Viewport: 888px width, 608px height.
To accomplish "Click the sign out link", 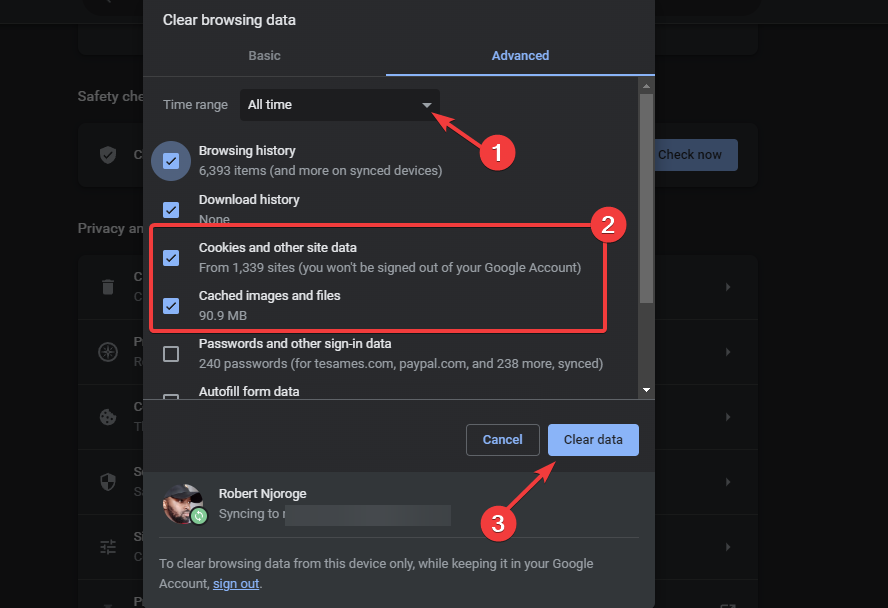I will point(236,584).
